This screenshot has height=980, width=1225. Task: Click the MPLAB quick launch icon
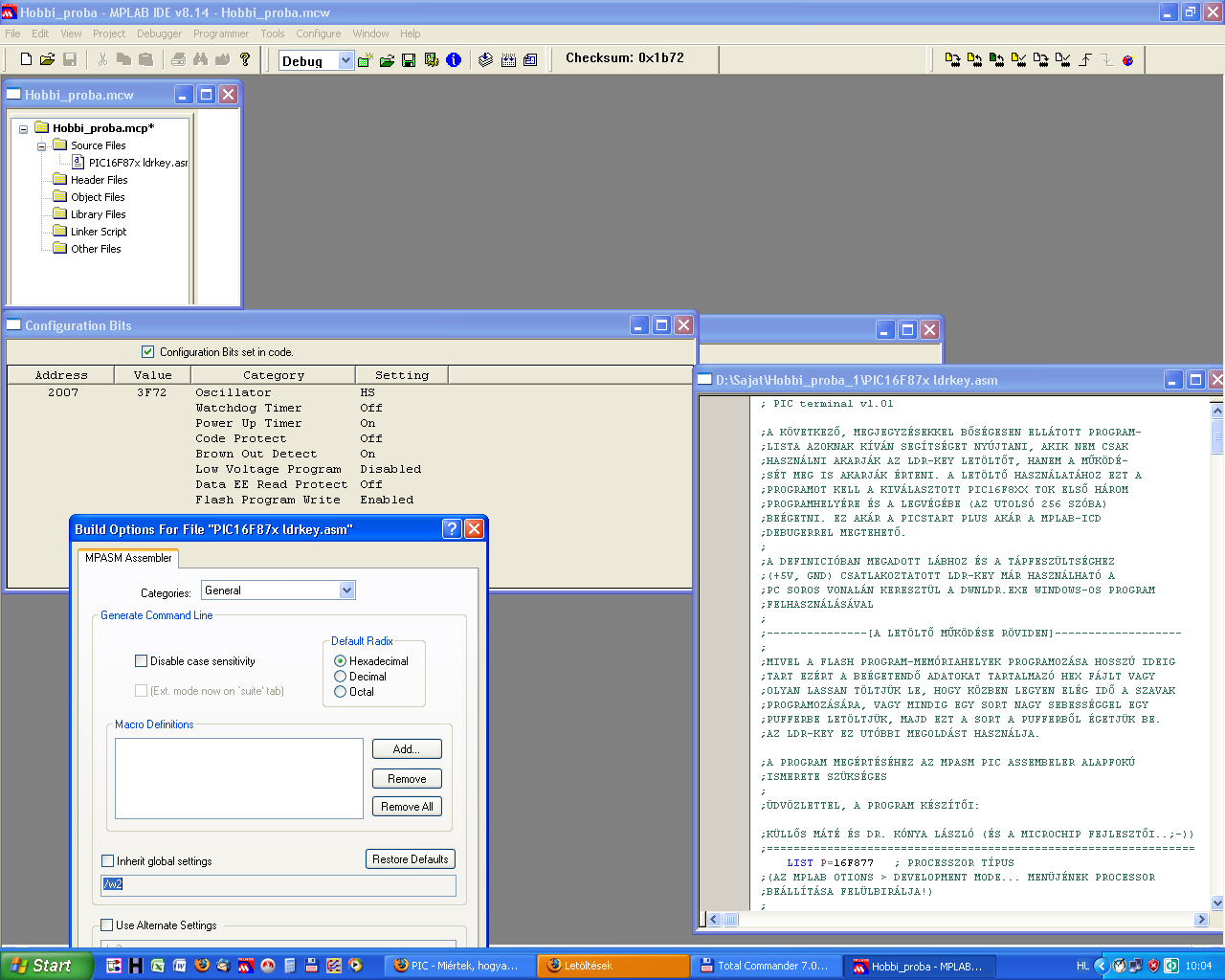245,966
